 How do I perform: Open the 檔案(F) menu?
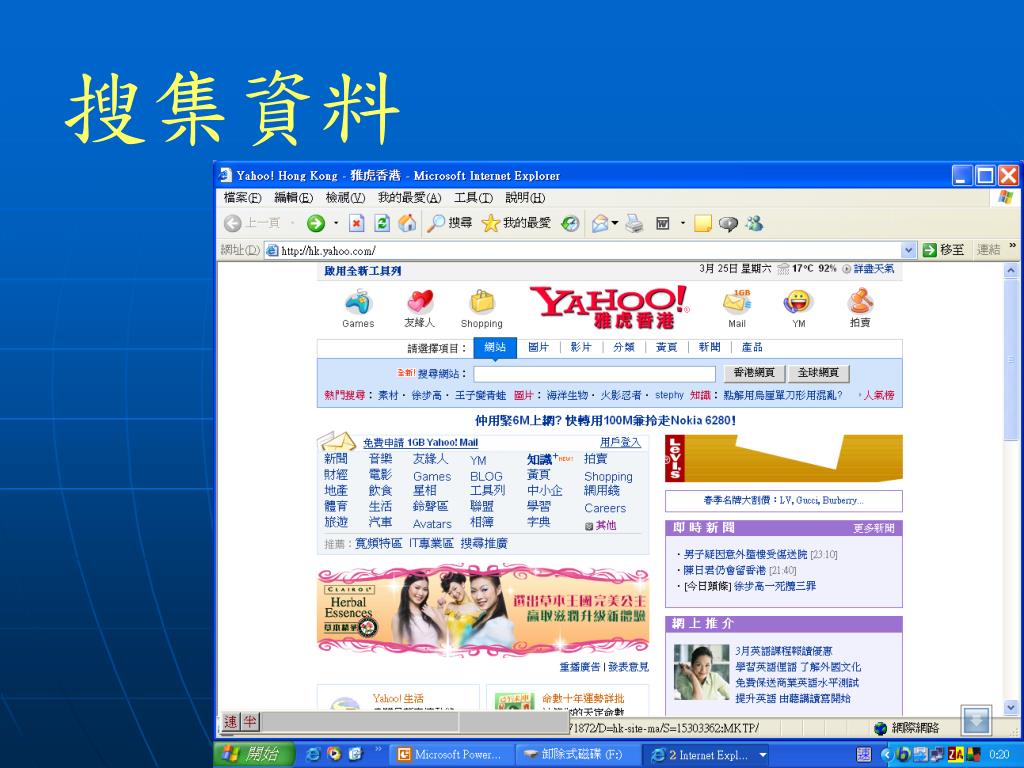pyautogui.click(x=242, y=198)
